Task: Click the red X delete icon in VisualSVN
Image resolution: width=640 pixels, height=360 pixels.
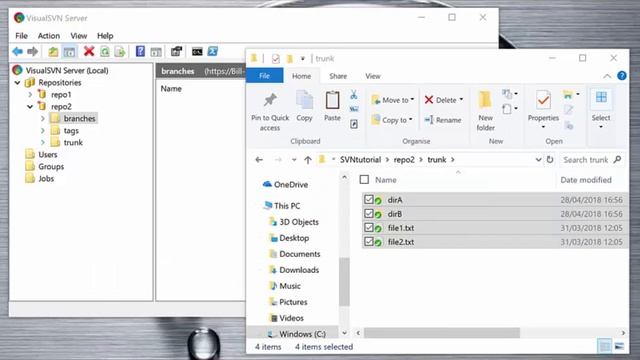Action: (x=89, y=51)
